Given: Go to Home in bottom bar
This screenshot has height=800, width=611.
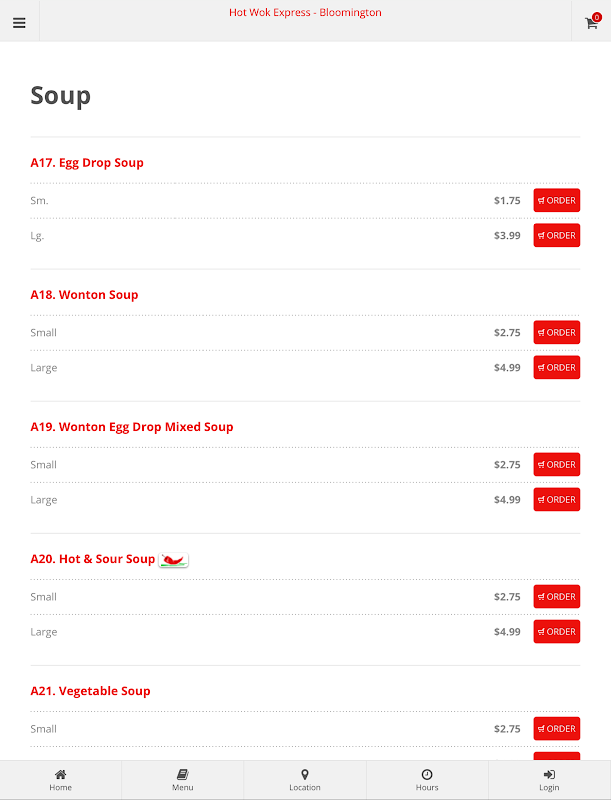Looking at the screenshot, I should tap(61, 780).
